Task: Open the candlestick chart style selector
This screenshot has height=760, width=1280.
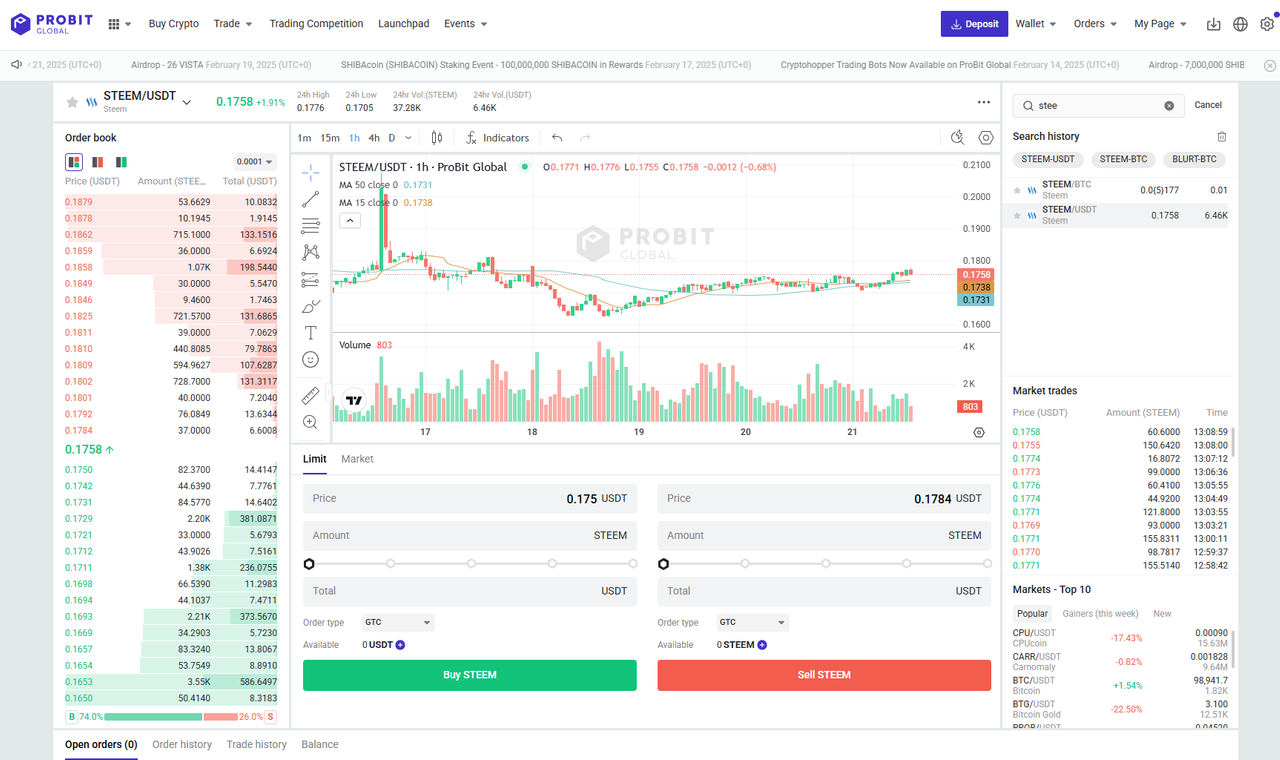Action: pyautogui.click(x=437, y=138)
